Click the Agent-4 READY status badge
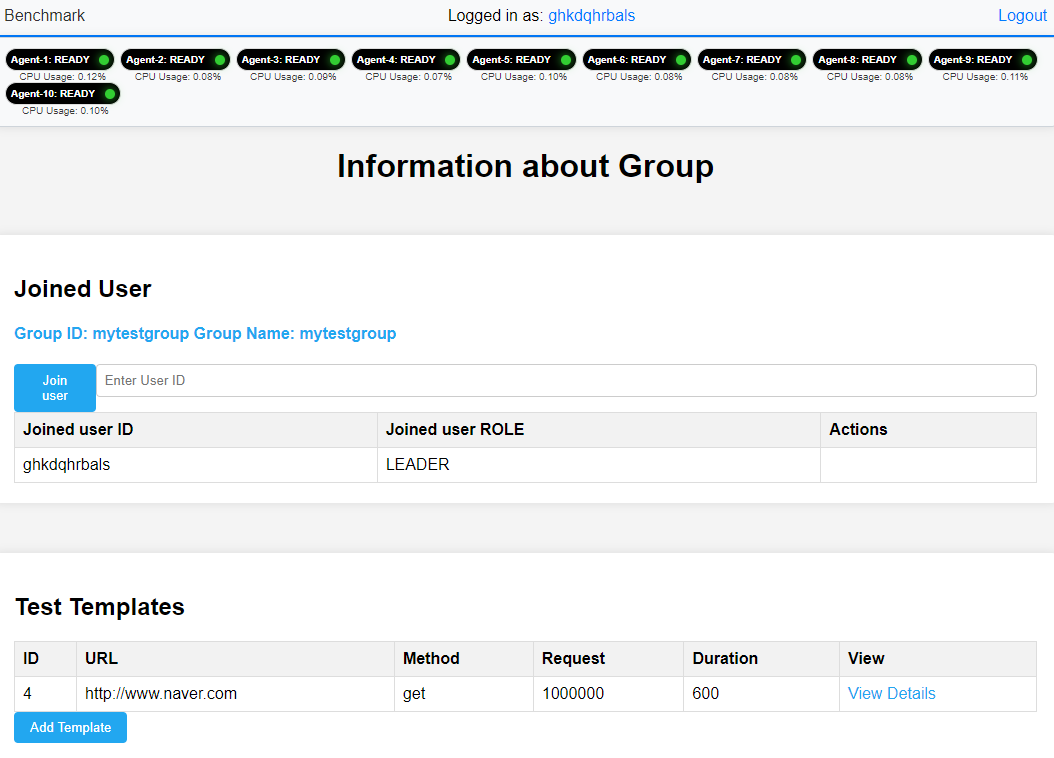The width and height of the screenshot is (1054, 758). 406,60
